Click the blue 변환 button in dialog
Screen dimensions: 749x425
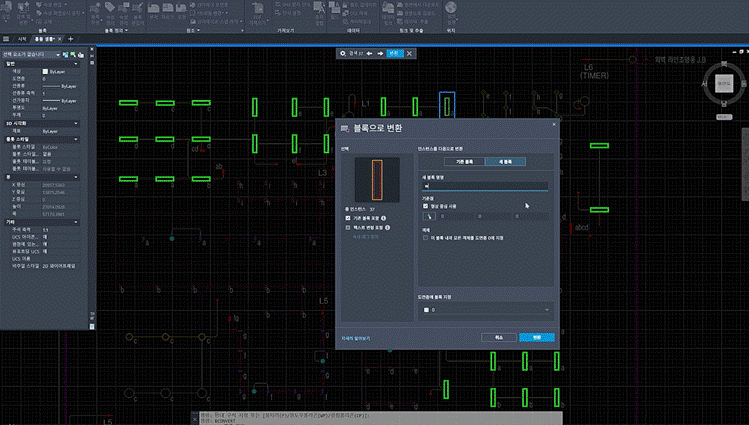[x=537, y=337]
